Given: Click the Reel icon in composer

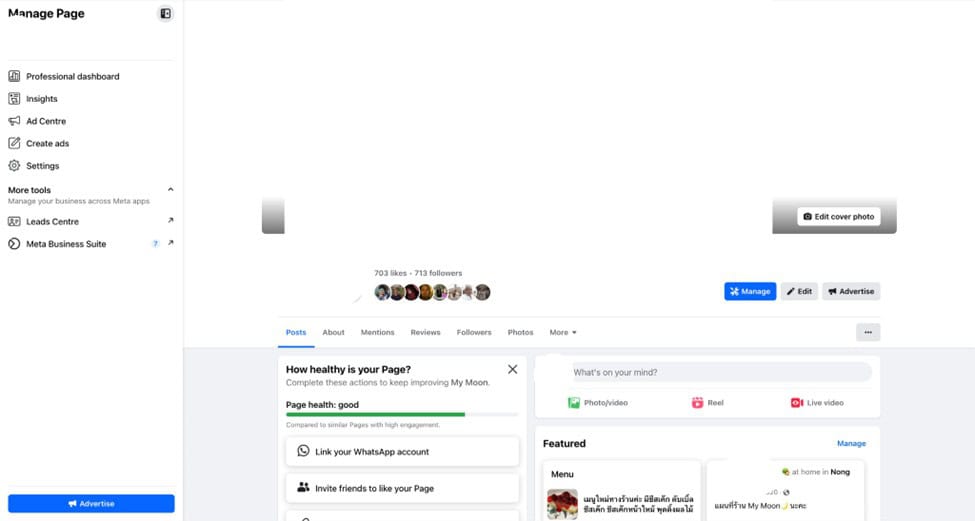Looking at the screenshot, I should click(698, 403).
